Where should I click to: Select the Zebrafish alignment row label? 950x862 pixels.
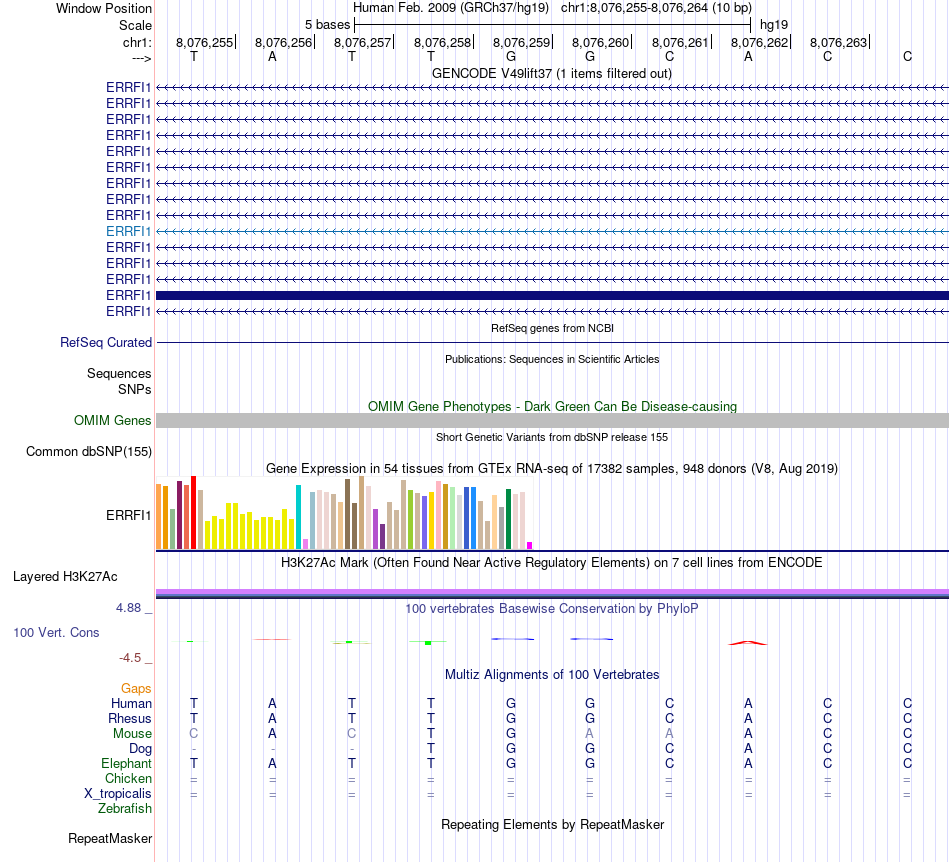pyautogui.click(x=125, y=809)
